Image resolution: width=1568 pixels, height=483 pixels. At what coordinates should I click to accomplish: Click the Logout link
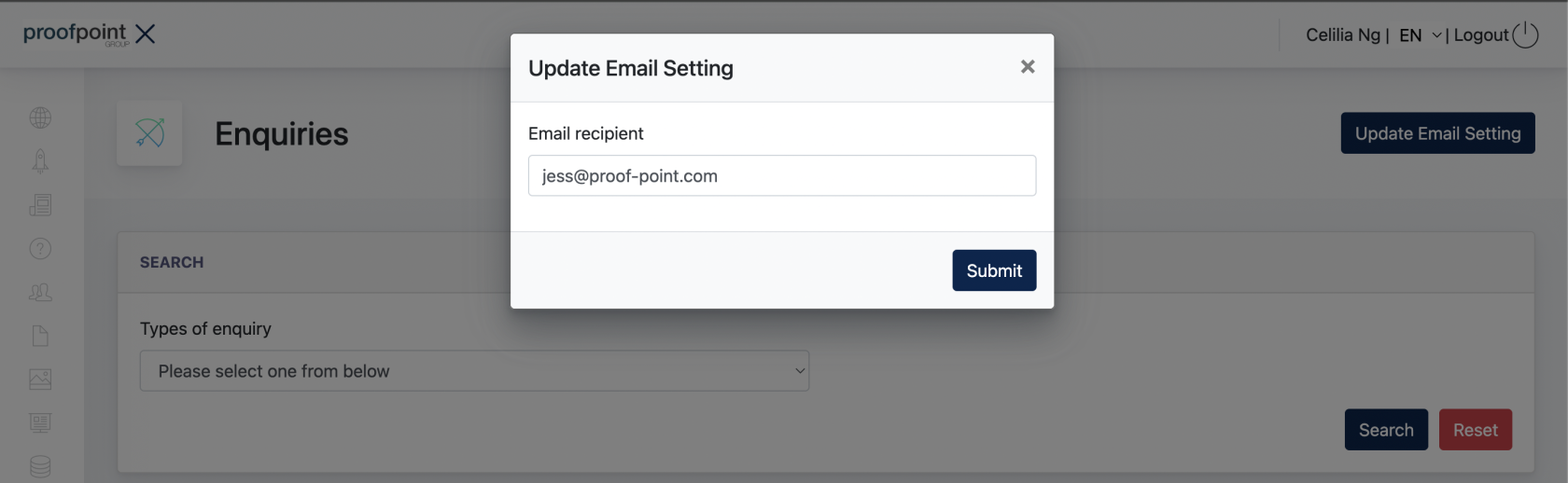(1480, 35)
